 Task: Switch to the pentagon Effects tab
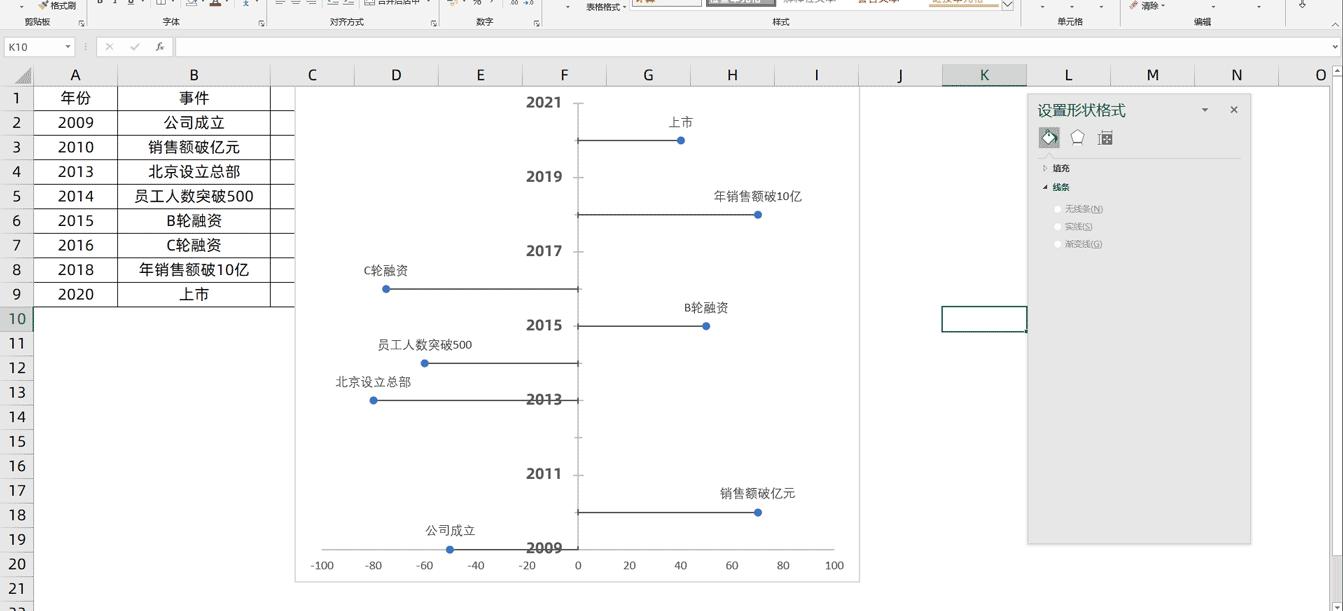pyautogui.click(x=1077, y=137)
